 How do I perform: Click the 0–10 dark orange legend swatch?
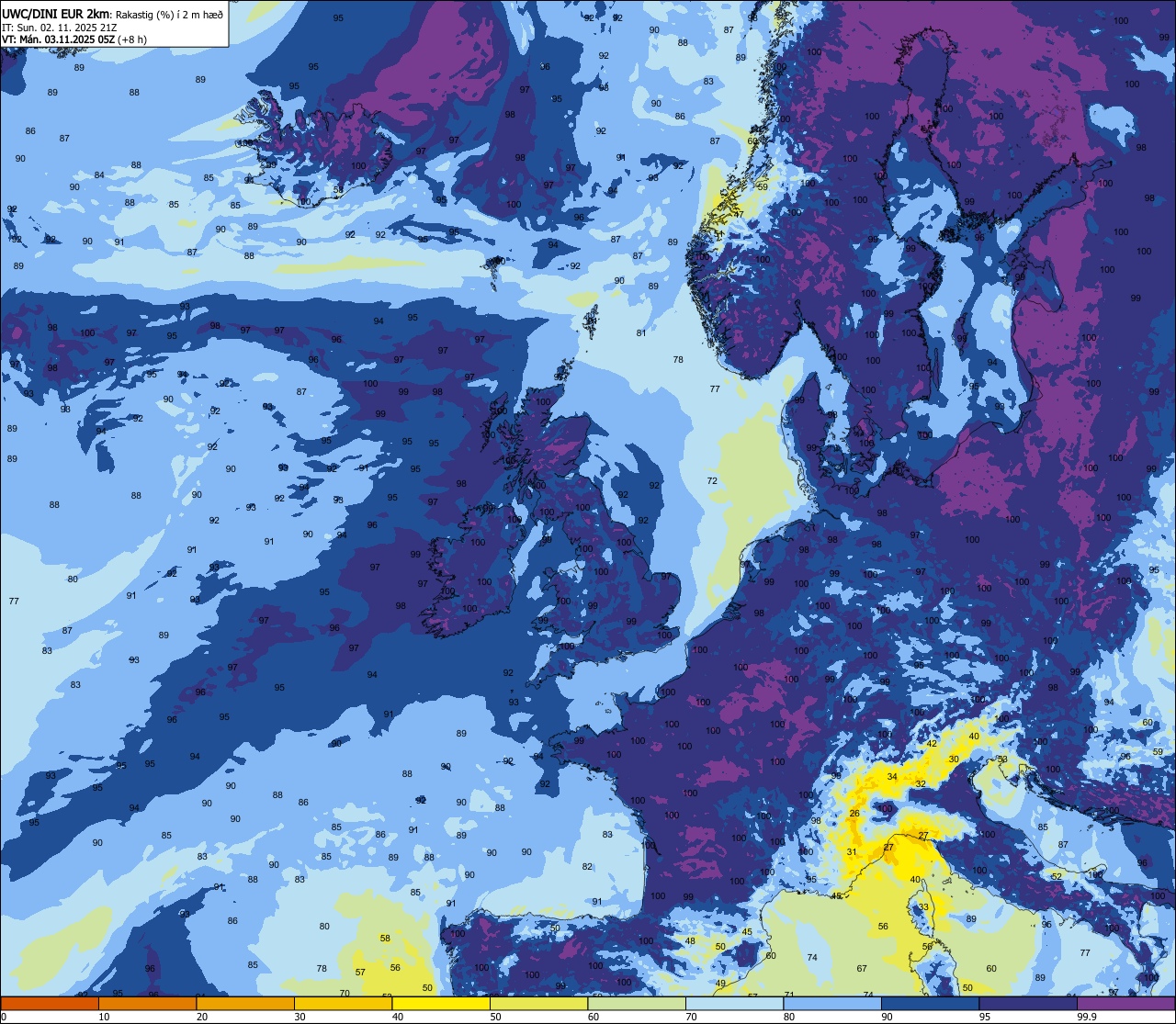coord(50,1003)
